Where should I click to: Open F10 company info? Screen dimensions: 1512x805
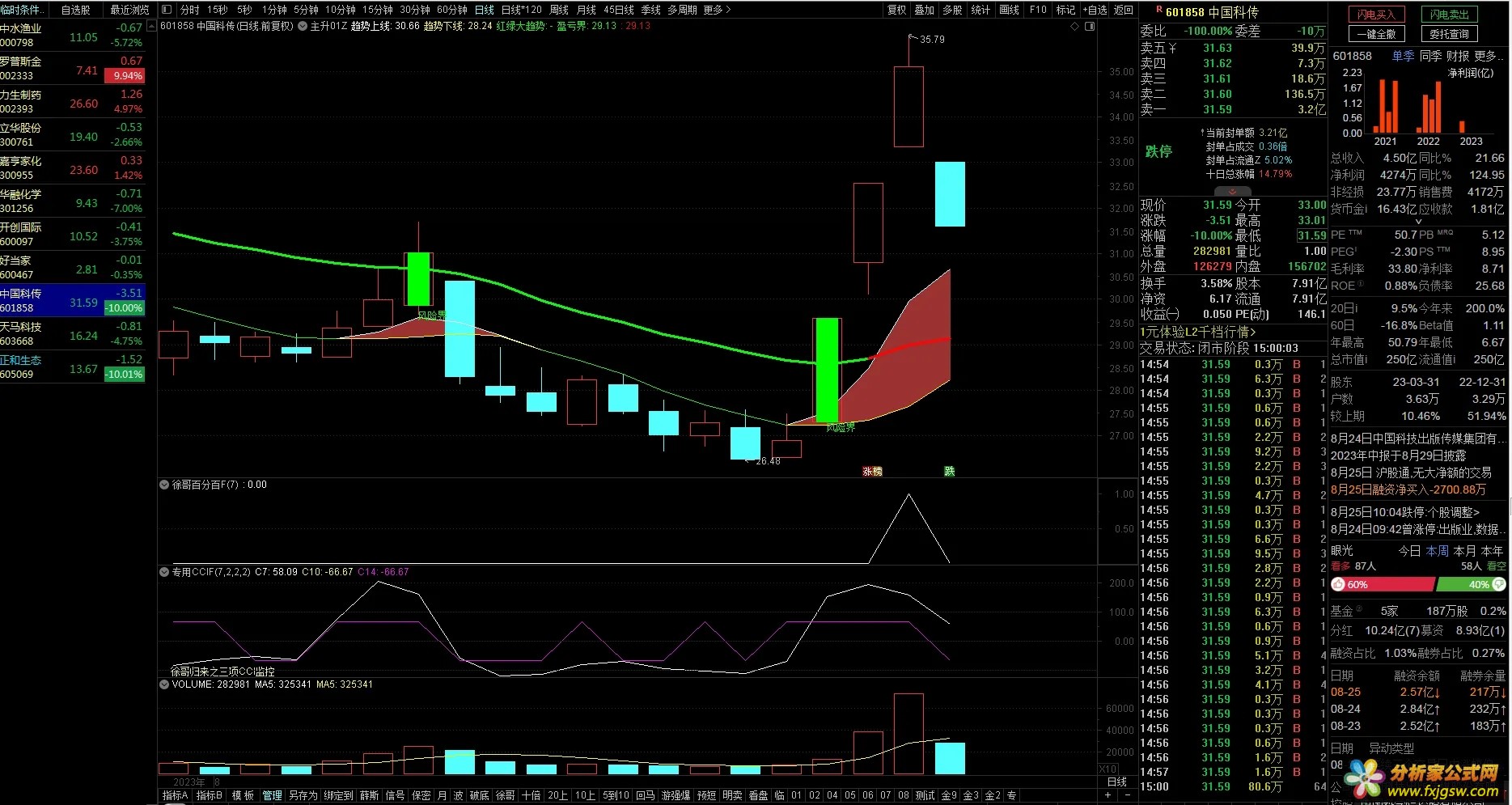point(1038,10)
